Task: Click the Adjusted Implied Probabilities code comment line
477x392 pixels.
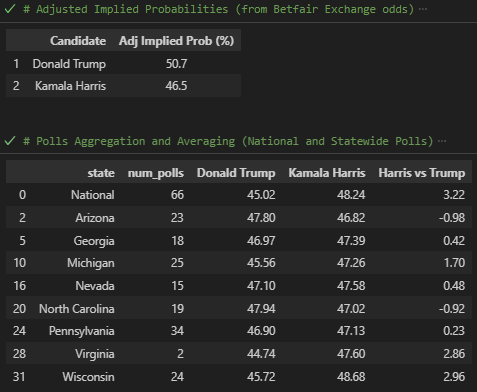Action: pos(218,9)
